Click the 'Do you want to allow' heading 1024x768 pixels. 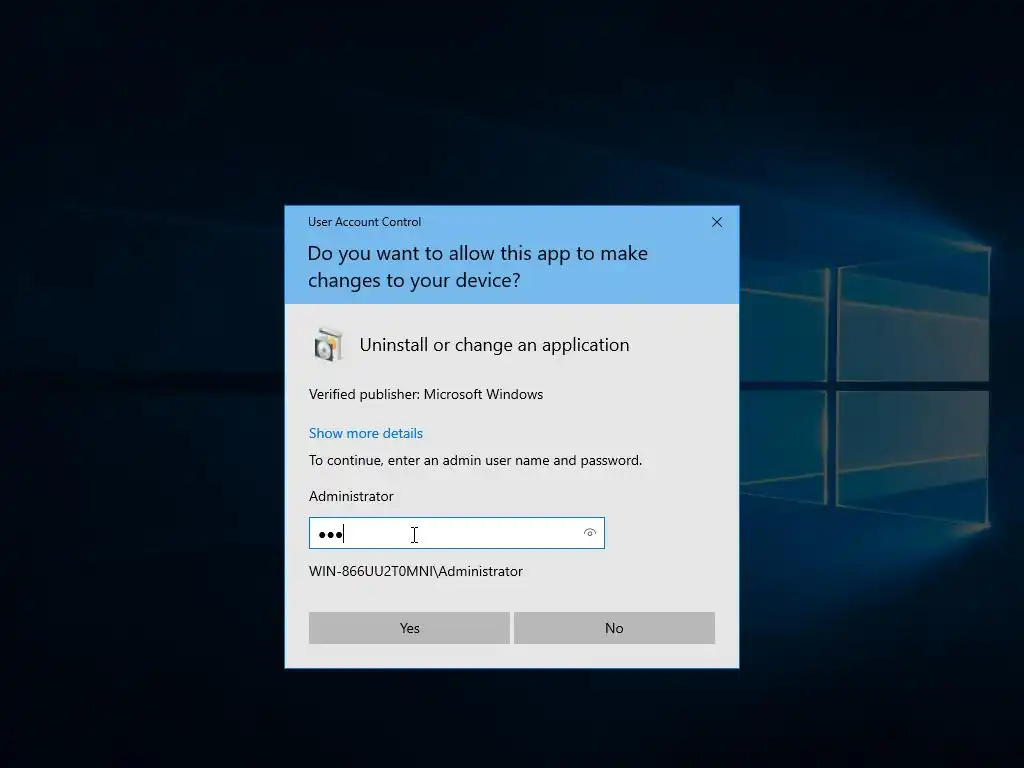[478, 266]
